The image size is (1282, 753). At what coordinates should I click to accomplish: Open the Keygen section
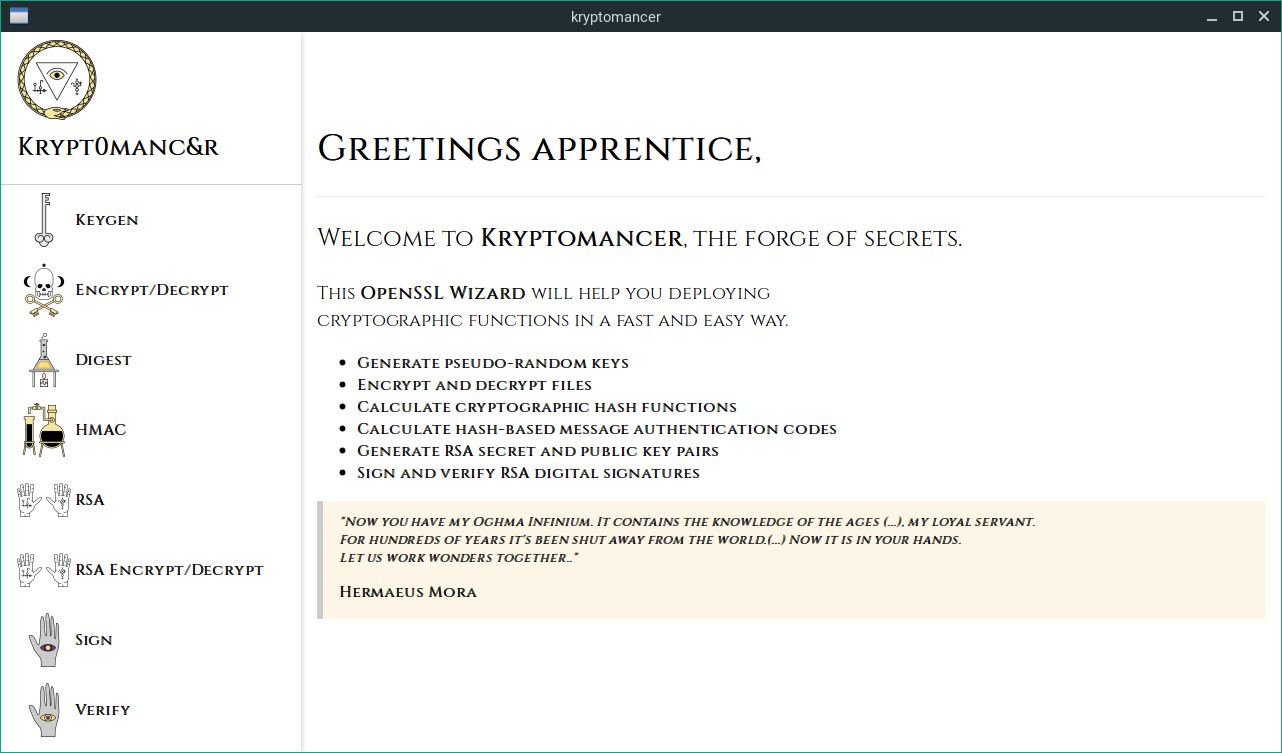107,220
